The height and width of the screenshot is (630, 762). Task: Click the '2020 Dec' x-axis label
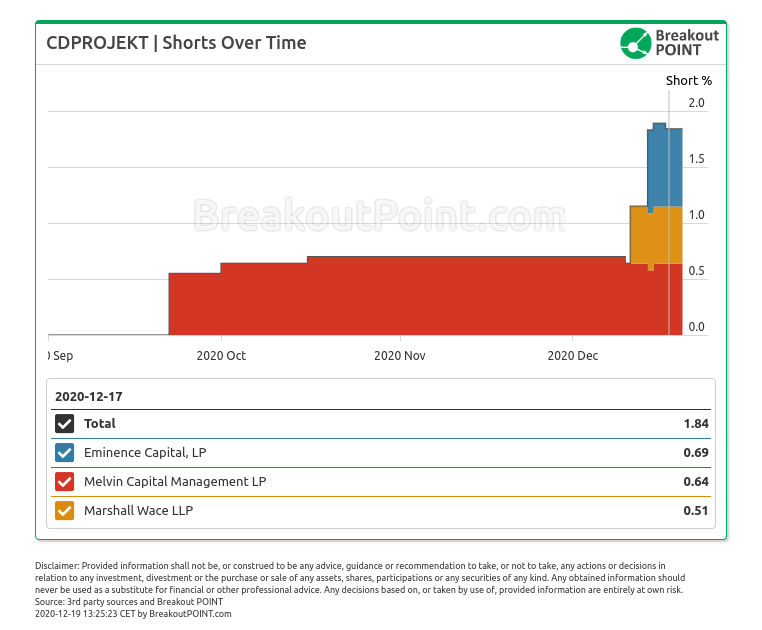click(x=572, y=356)
